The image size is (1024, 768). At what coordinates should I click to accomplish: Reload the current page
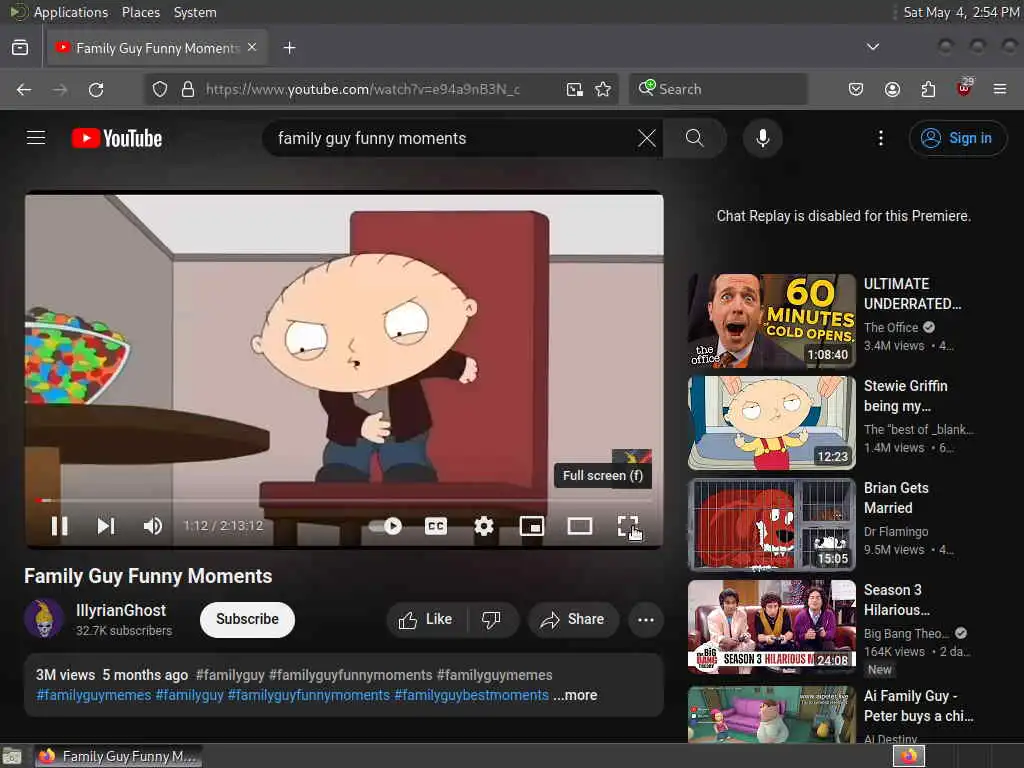tap(96, 89)
